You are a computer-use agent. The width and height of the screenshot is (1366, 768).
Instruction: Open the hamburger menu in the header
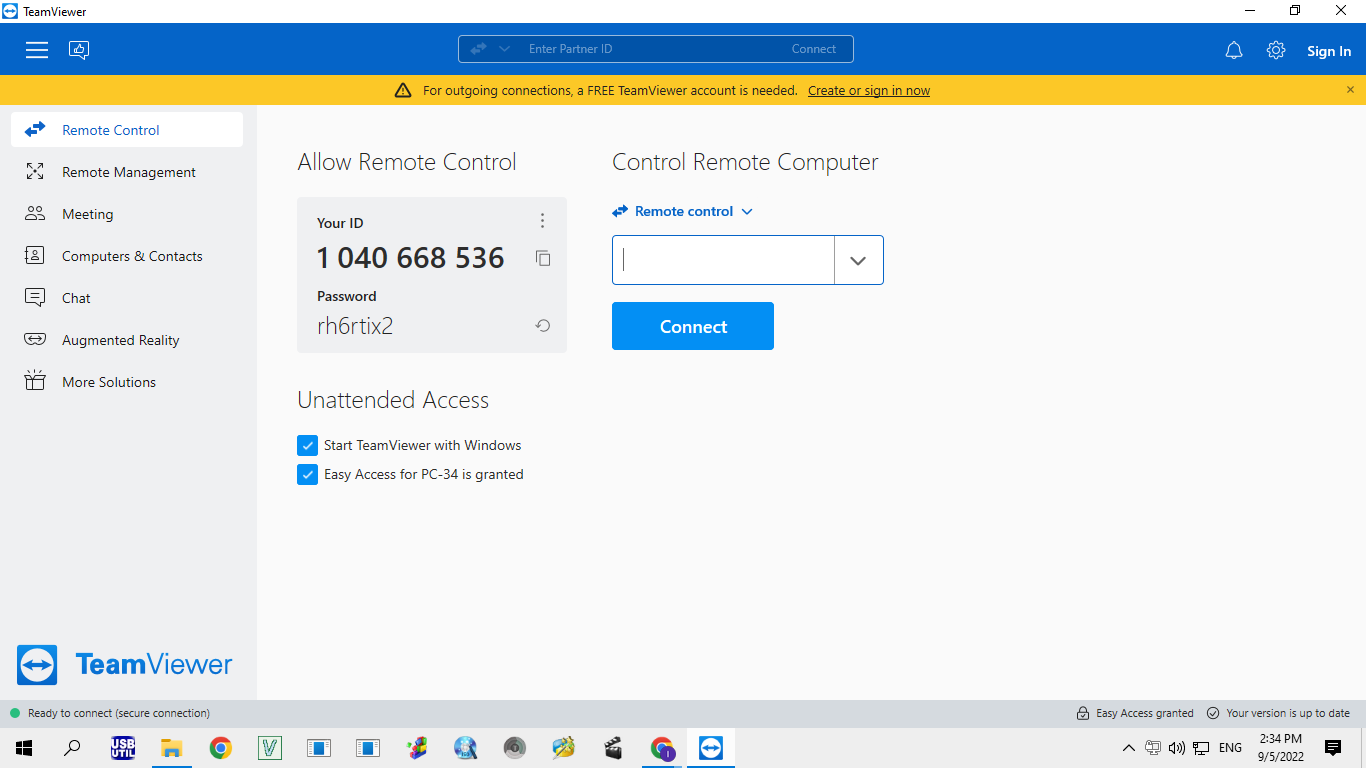[x=37, y=50]
